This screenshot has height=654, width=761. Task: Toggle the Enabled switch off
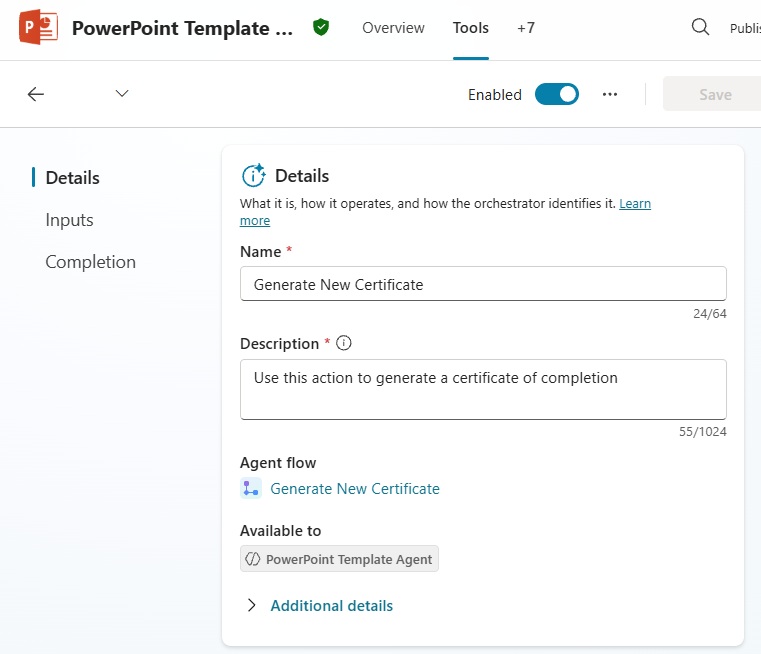click(x=556, y=94)
